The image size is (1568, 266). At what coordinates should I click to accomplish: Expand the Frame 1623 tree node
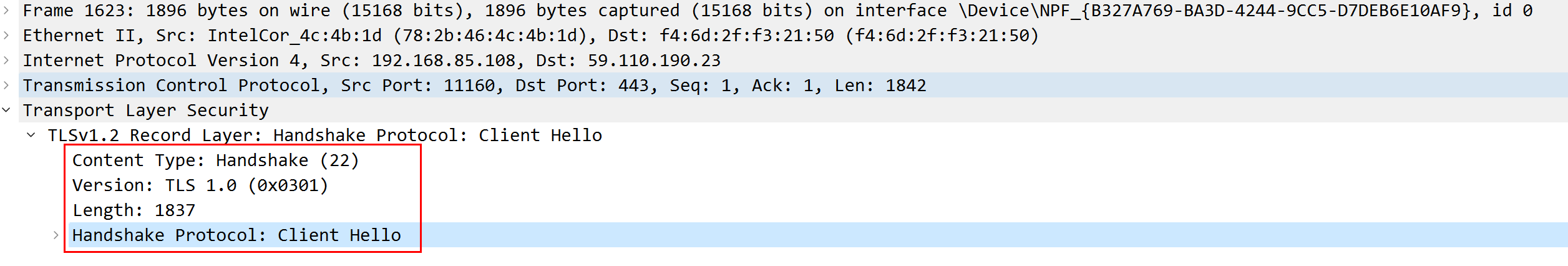click(6, 11)
